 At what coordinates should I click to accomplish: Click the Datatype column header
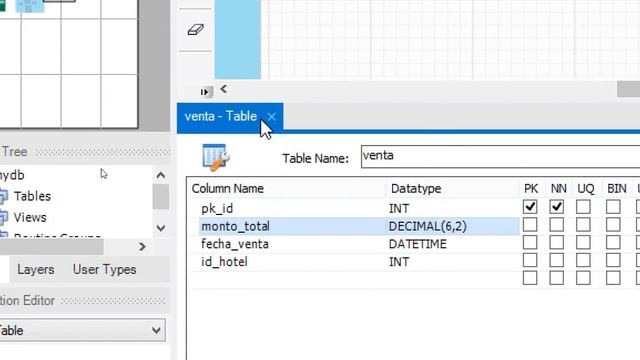pos(416,189)
